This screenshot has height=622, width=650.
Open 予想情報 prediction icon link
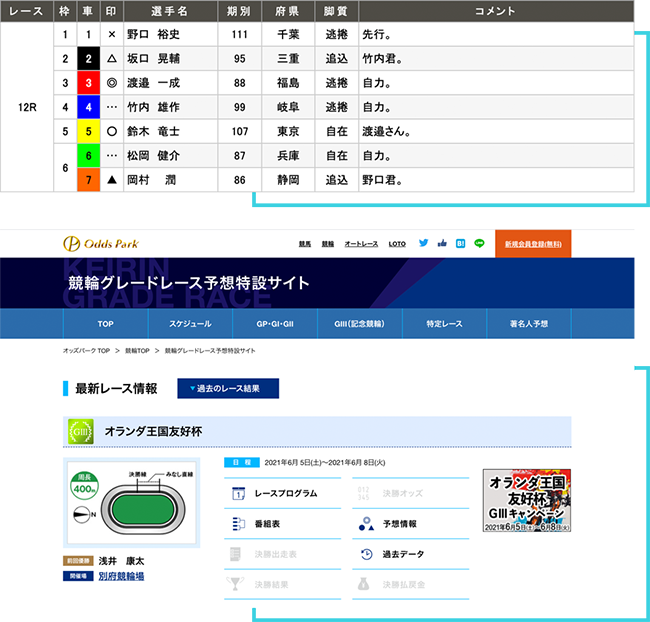pyautogui.click(x=366, y=523)
